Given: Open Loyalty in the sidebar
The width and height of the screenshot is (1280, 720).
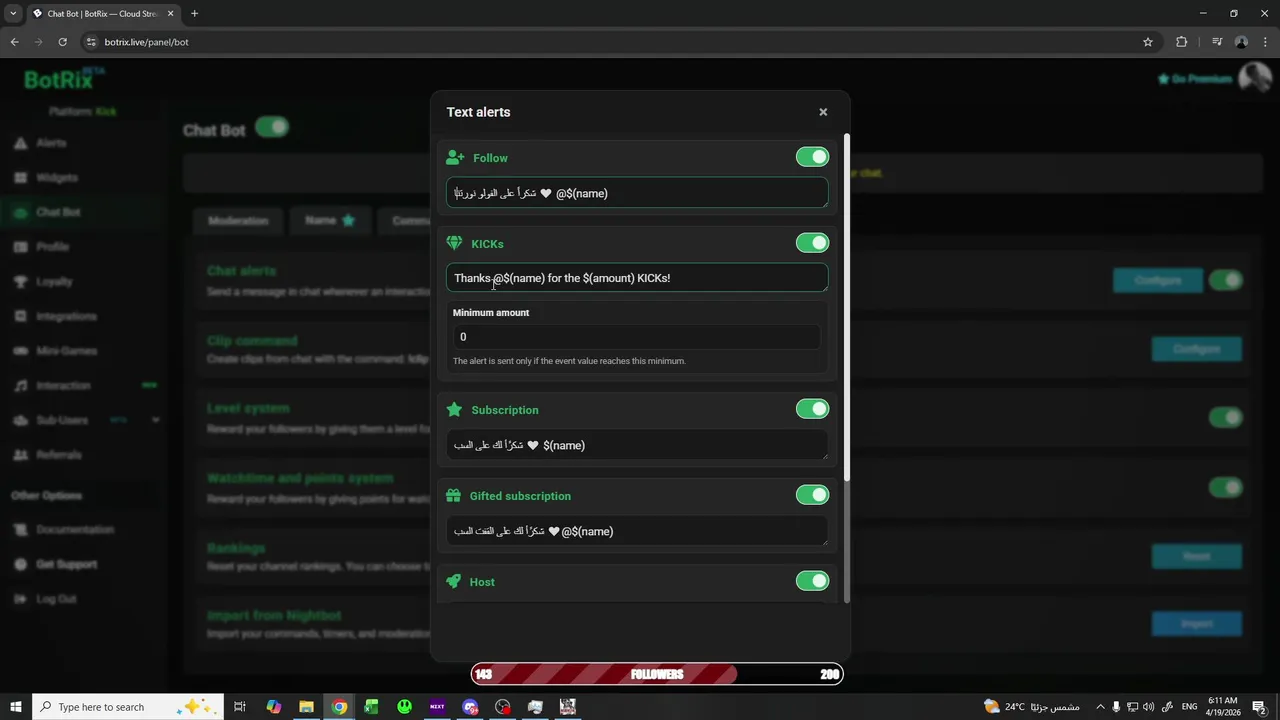Looking at the screenshot, I should coord(54,282).
